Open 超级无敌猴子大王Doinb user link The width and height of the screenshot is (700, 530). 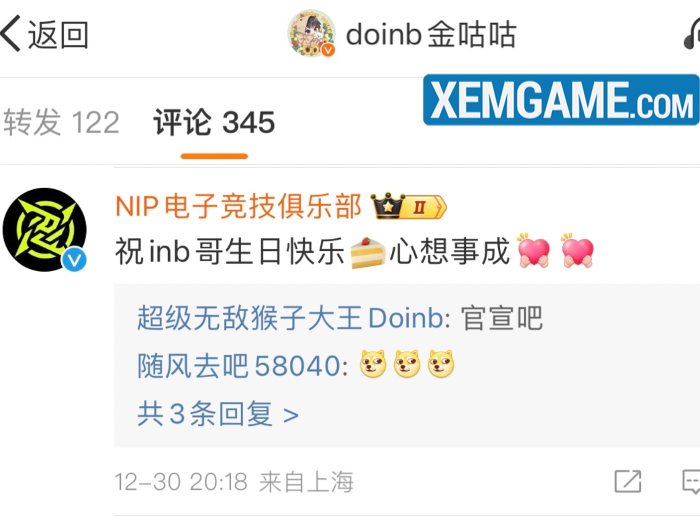(x=290, y=318)
